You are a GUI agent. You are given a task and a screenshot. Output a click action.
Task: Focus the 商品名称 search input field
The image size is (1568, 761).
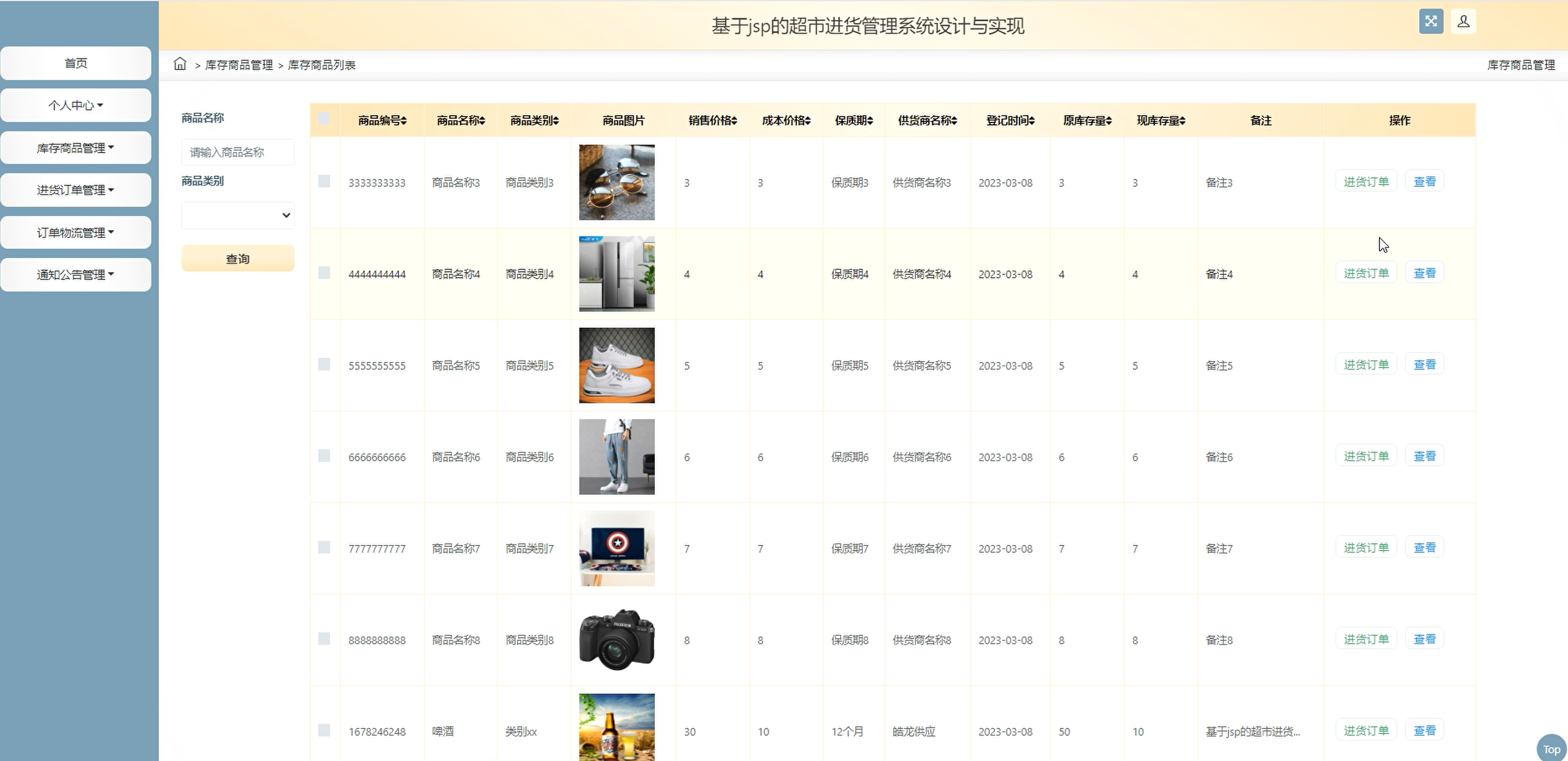(238, 152)
